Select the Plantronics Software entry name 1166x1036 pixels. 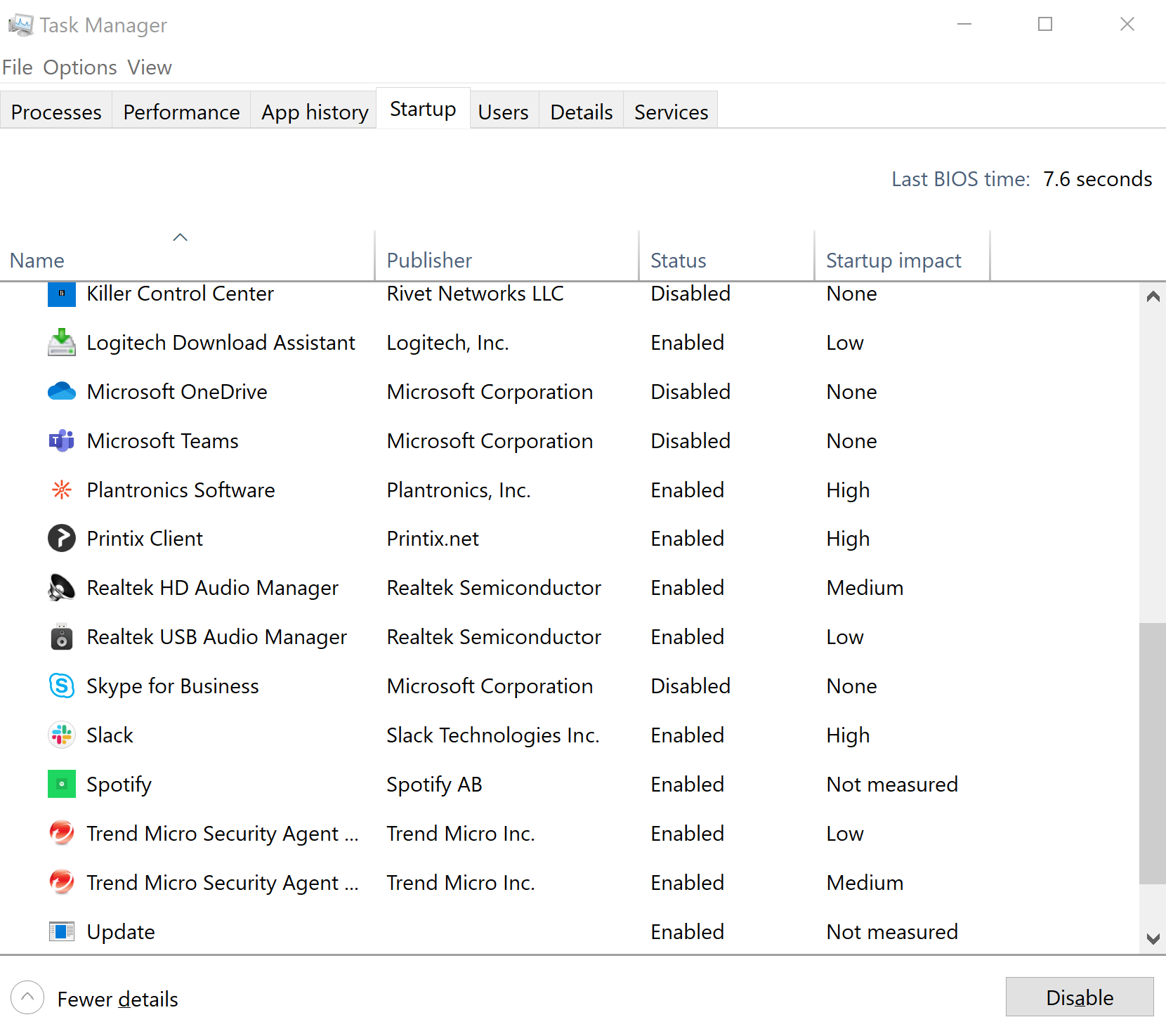tap(181, 490)
